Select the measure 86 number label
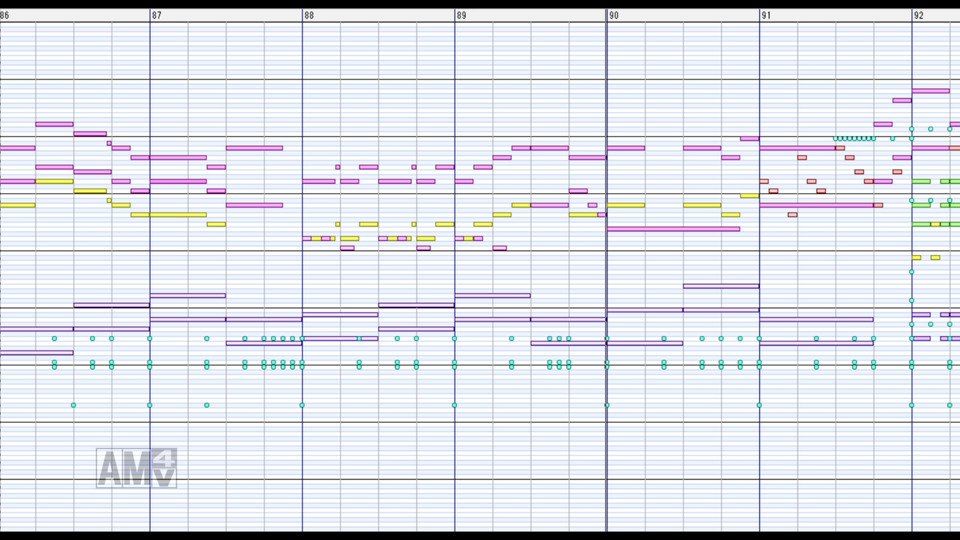The width and height of the screenshot is (960, 540). [x=5, y=15]
